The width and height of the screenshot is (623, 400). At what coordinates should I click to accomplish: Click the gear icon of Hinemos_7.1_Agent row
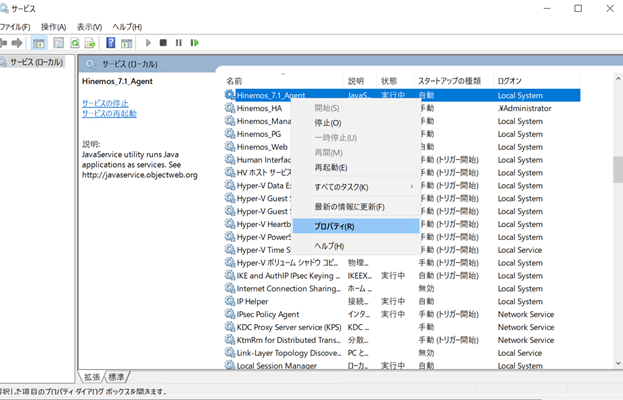pos(230,95)
